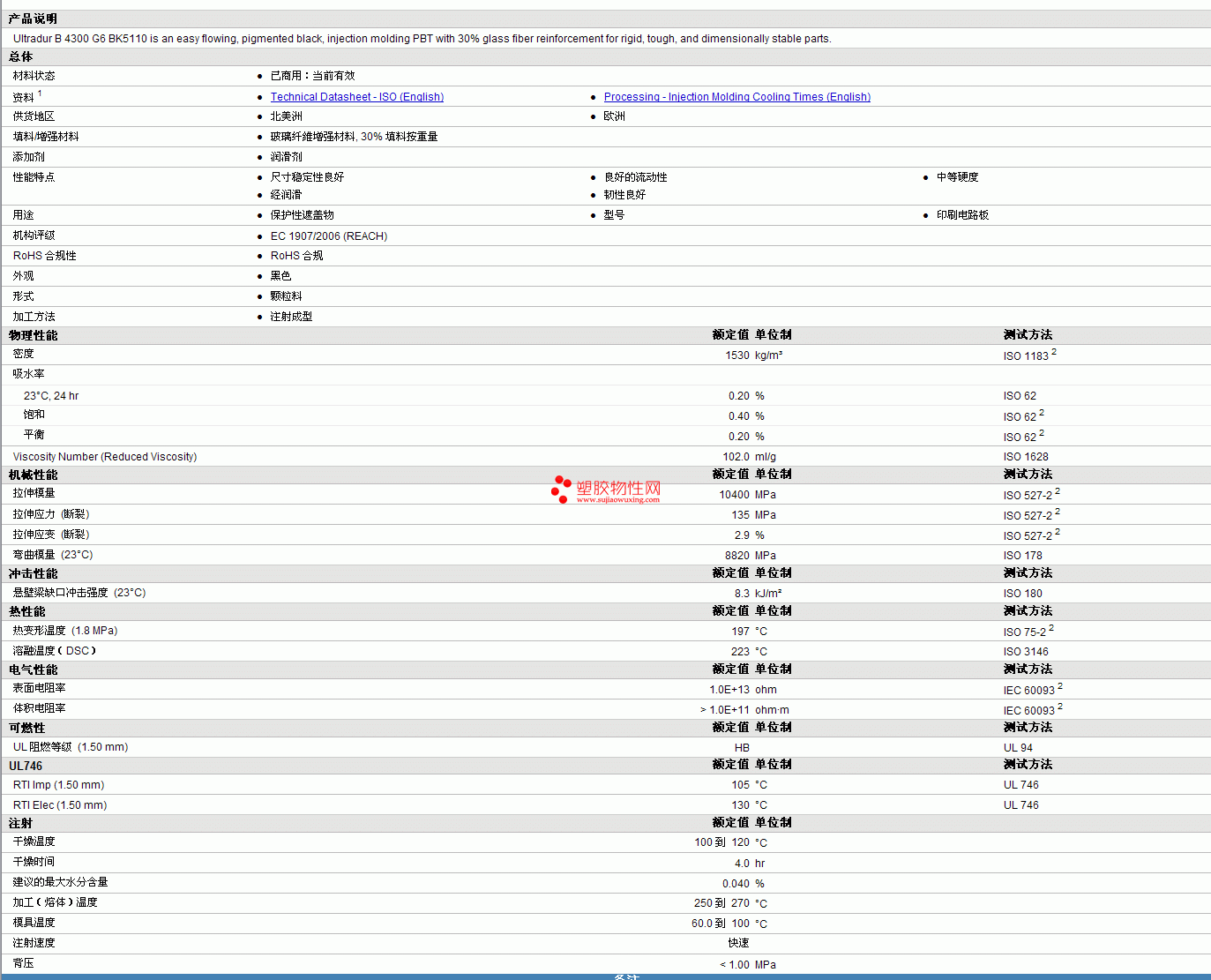Click the 8820 MPa flexural modulus value

click(x=750, y=556)
